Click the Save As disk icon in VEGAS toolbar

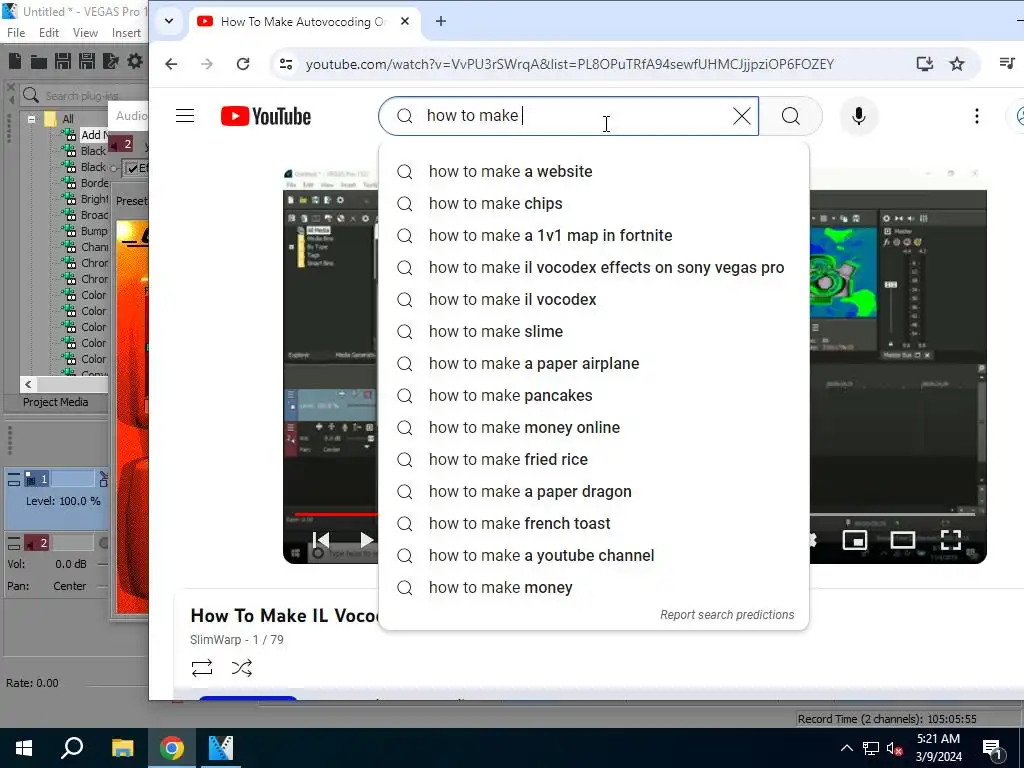click(x=87, y=61)
